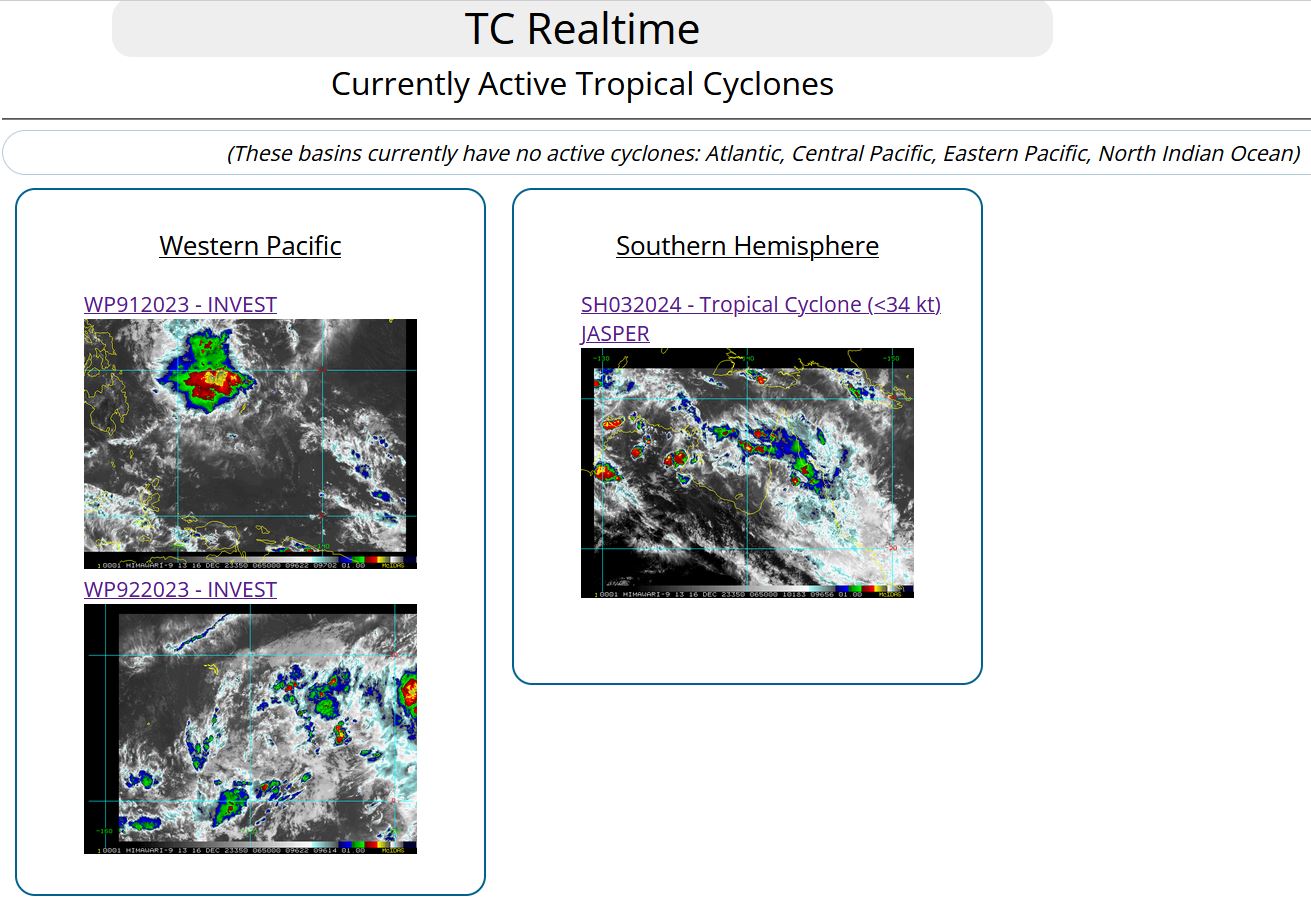Click the JASPER storm name link

(615, 334)
